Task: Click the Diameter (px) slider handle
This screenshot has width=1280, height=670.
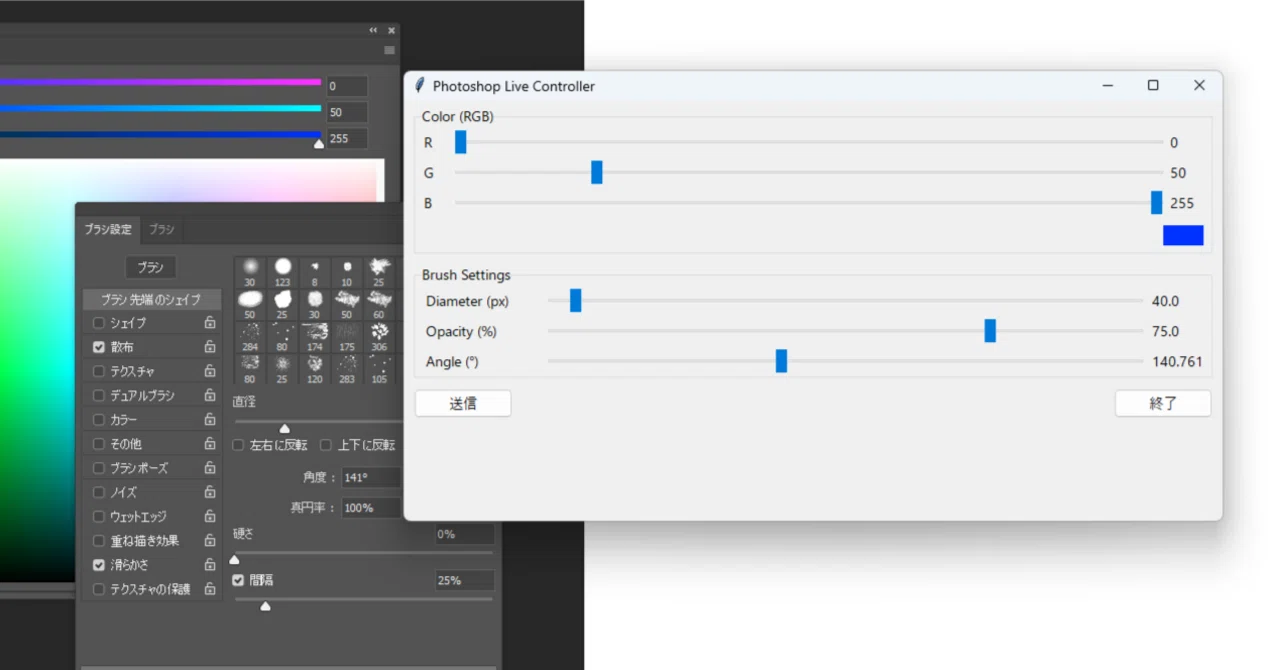Action: [x=576, y=300]
